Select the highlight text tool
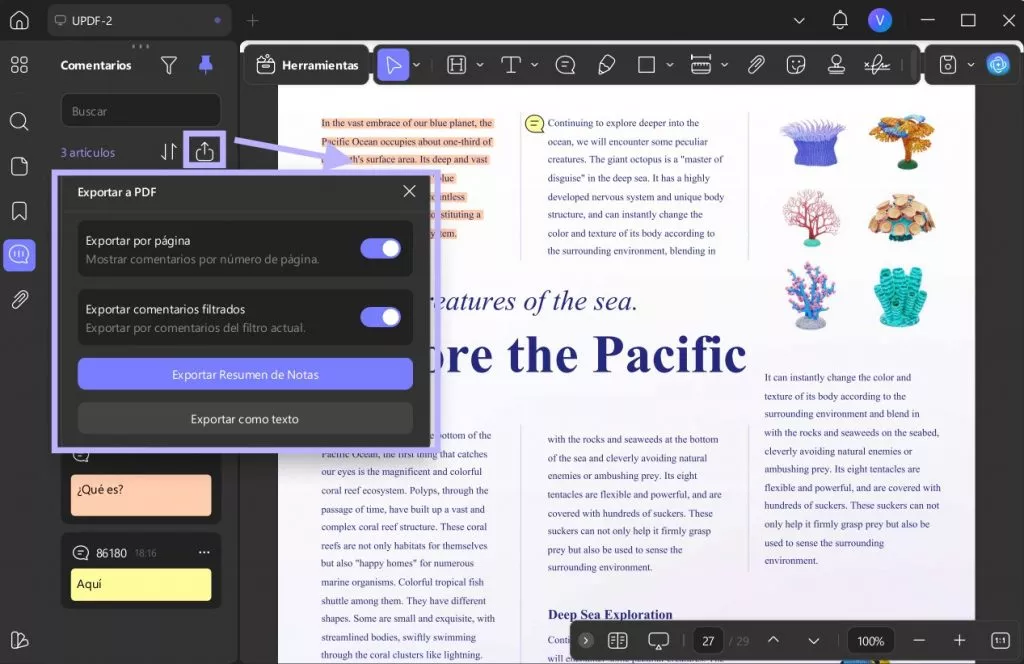 (456, 65)
